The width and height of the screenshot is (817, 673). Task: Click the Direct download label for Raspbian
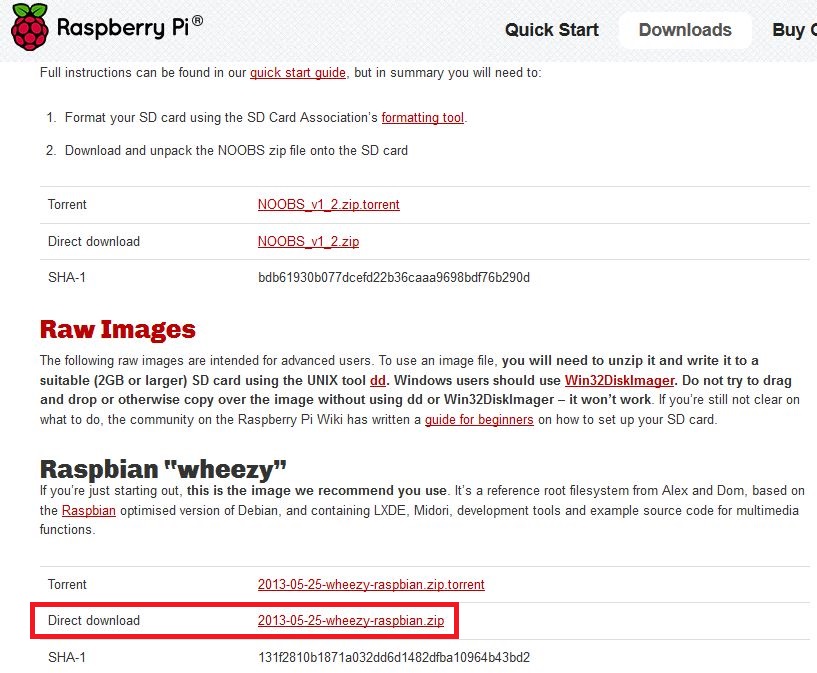[x=94, y=621]
